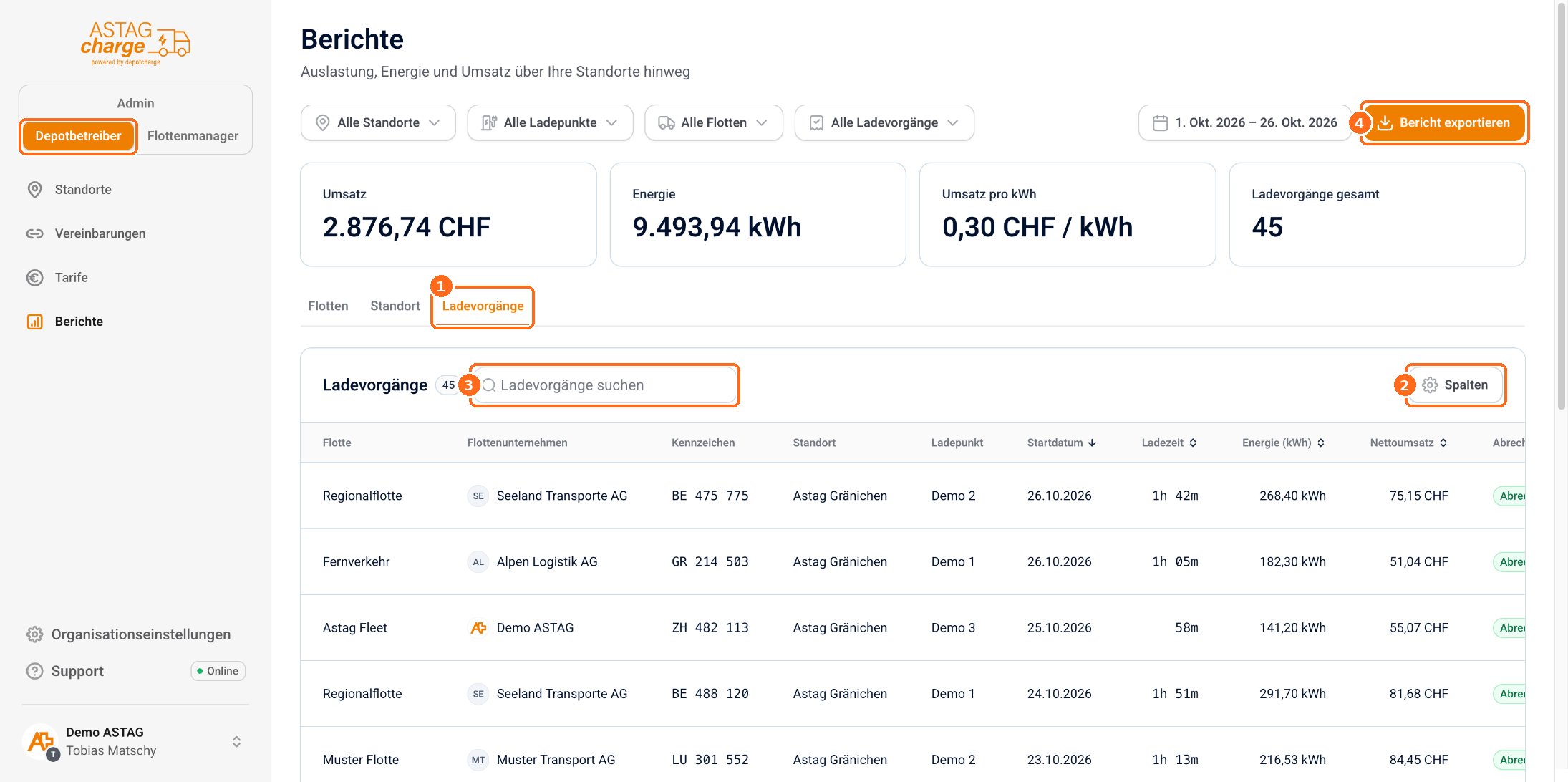Click the page vertical scrollbar

pyautogui.click(x=1562, y=208)
